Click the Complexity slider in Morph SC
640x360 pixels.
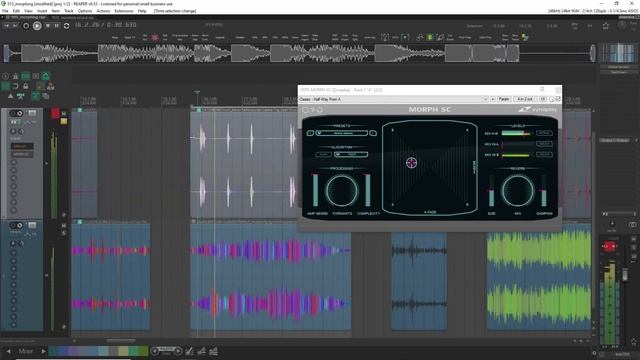(x=368, y=190)
